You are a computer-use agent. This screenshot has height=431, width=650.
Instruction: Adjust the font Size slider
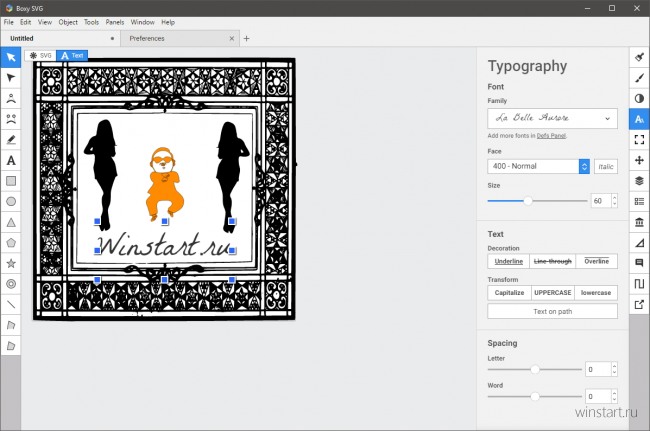(x=538, y=201)
